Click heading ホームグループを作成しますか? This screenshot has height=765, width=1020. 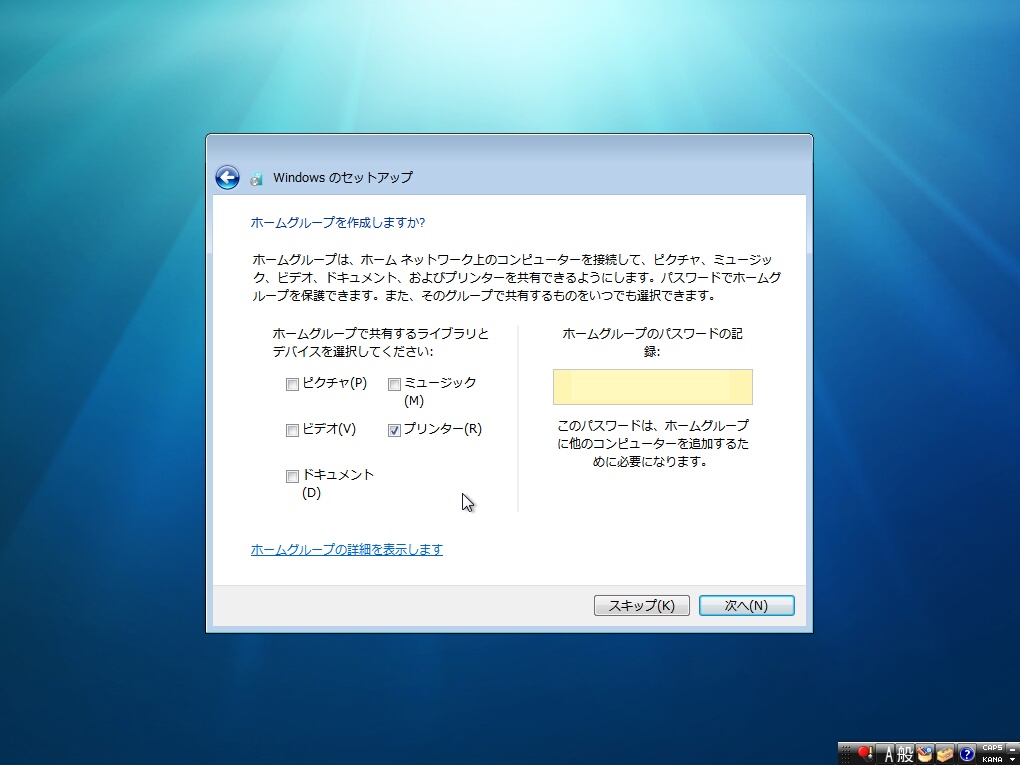[x=338, y=222]
